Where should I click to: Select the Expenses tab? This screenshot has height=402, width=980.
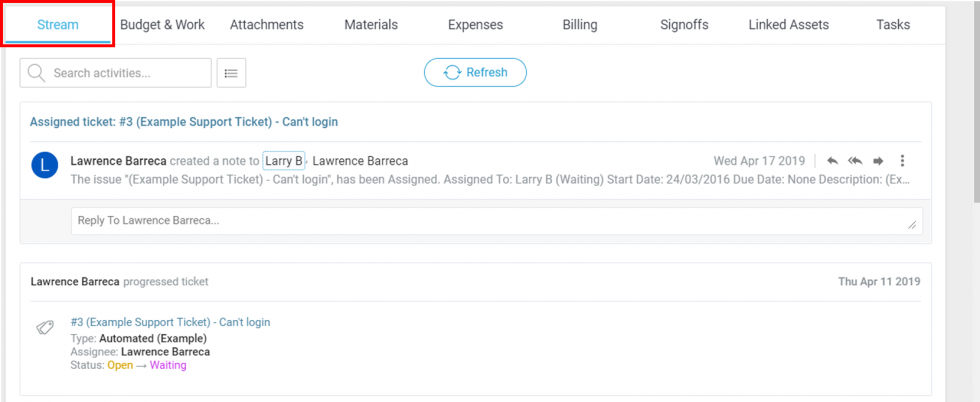pyautogui.click(x=476, y=25)
